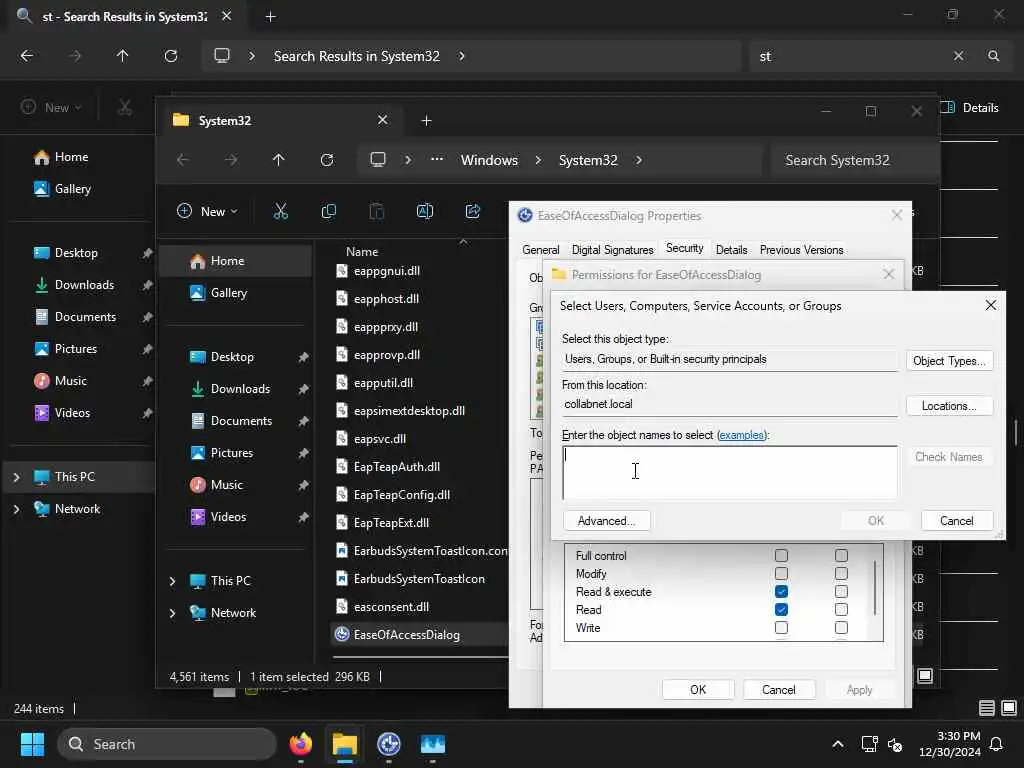The height and width of the screenshot is (768, 1024).
Task: Go up one level in System32 window
Action: [x=279, y=160]
